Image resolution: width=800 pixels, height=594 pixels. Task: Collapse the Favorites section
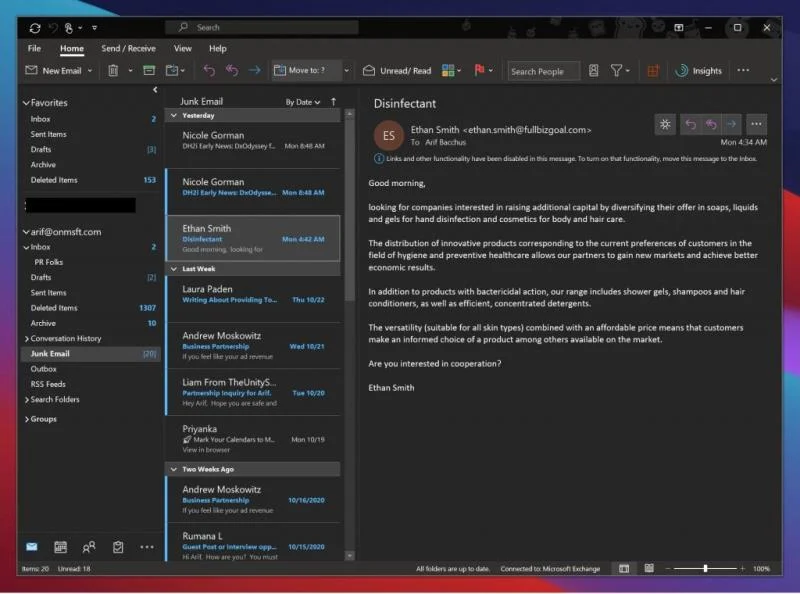pos(27,103)
